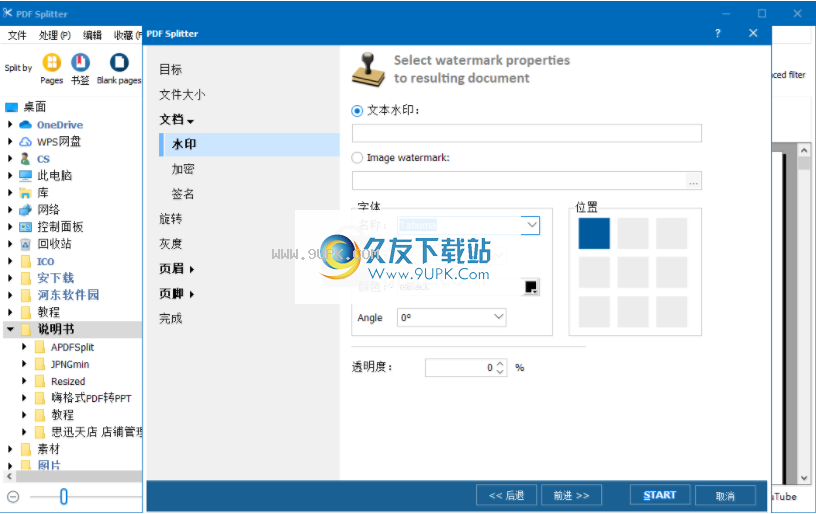This screenshot has height=514, width=816.
Task: Open 此电脑 computer icon
Action: coord(26,175)
